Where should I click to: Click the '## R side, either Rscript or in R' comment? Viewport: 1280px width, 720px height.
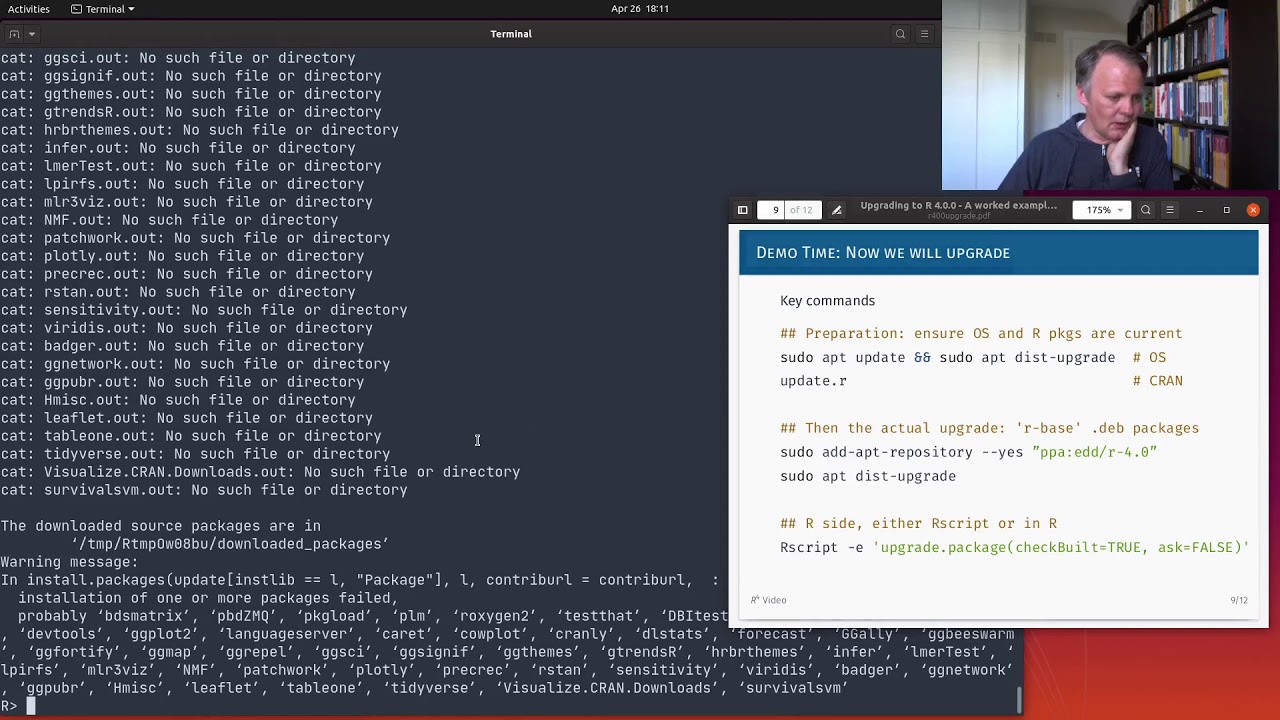pos(918,523)
